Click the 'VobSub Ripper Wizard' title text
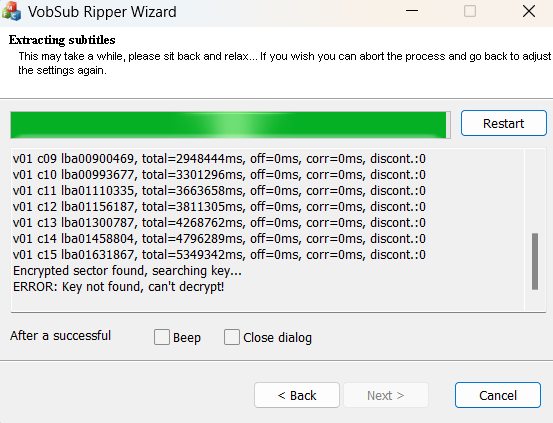This screenshot has width=553, height=423. tap(102, 12)
